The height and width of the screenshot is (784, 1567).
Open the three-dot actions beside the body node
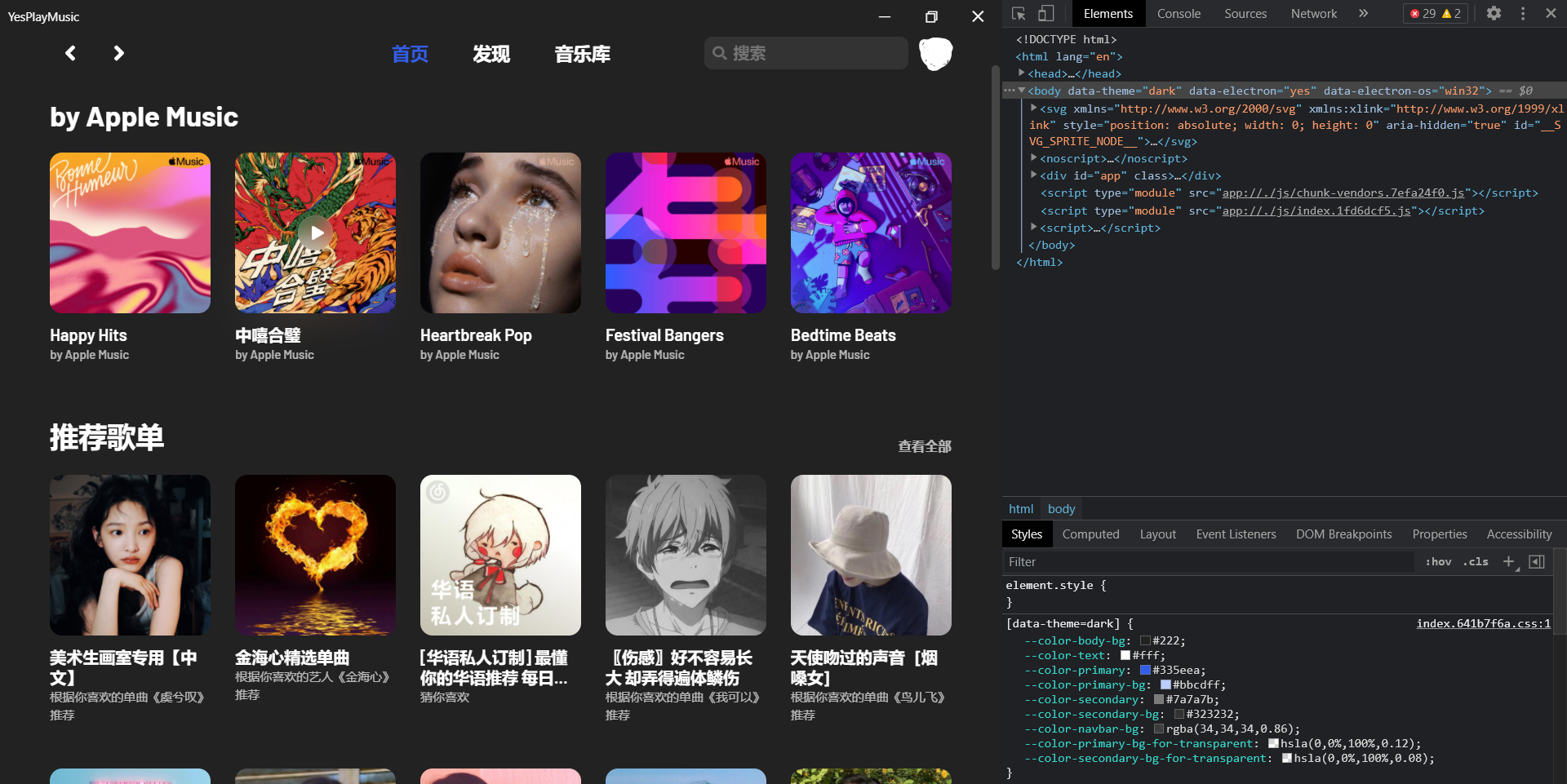tap(1009, 91)
